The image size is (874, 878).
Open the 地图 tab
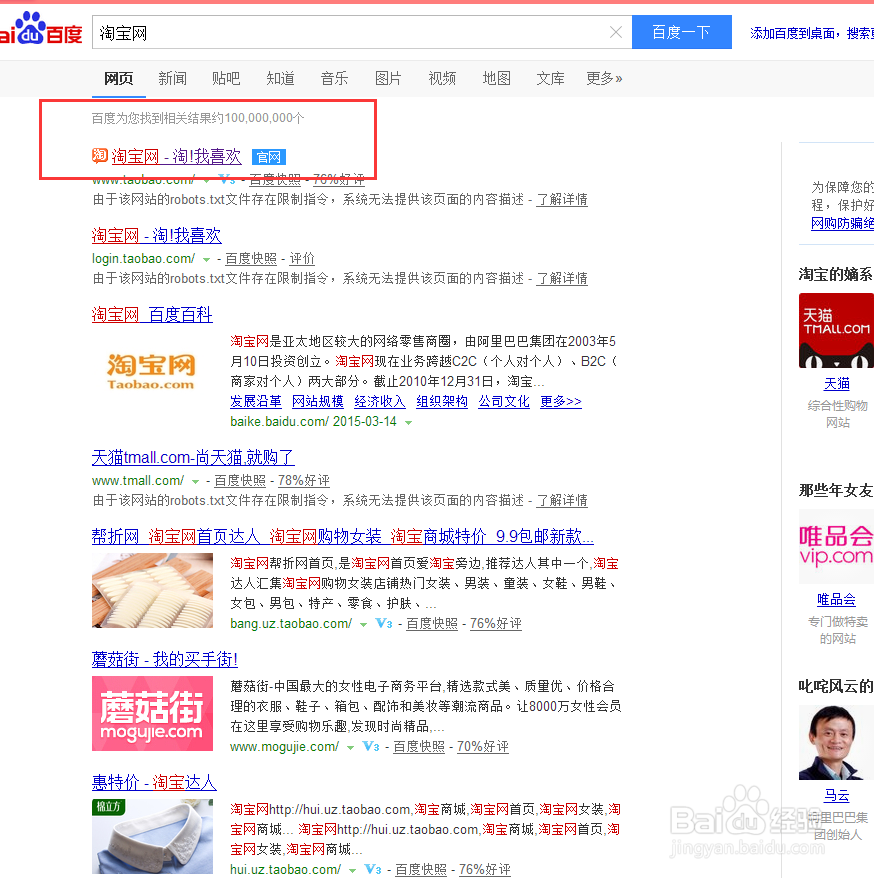[x=496, y=78]
